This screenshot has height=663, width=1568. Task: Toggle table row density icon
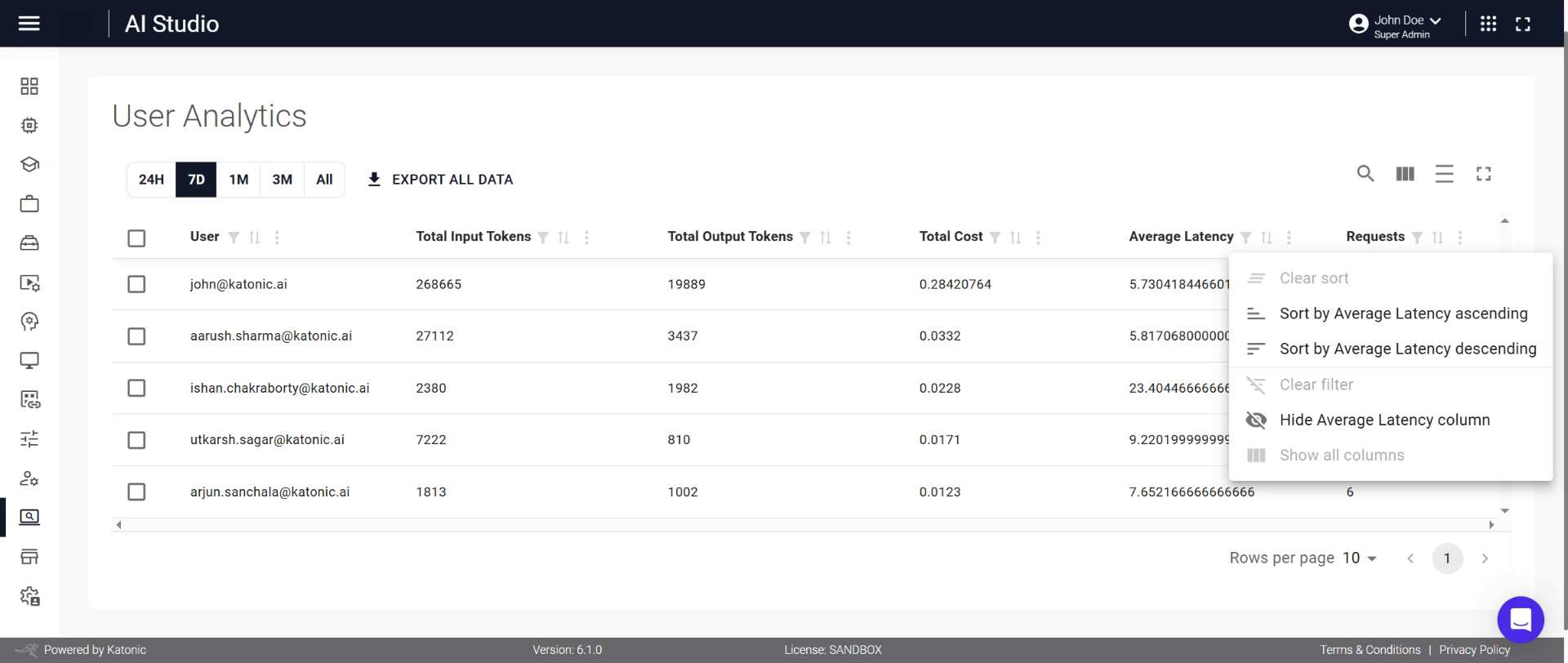point(1445,173)
